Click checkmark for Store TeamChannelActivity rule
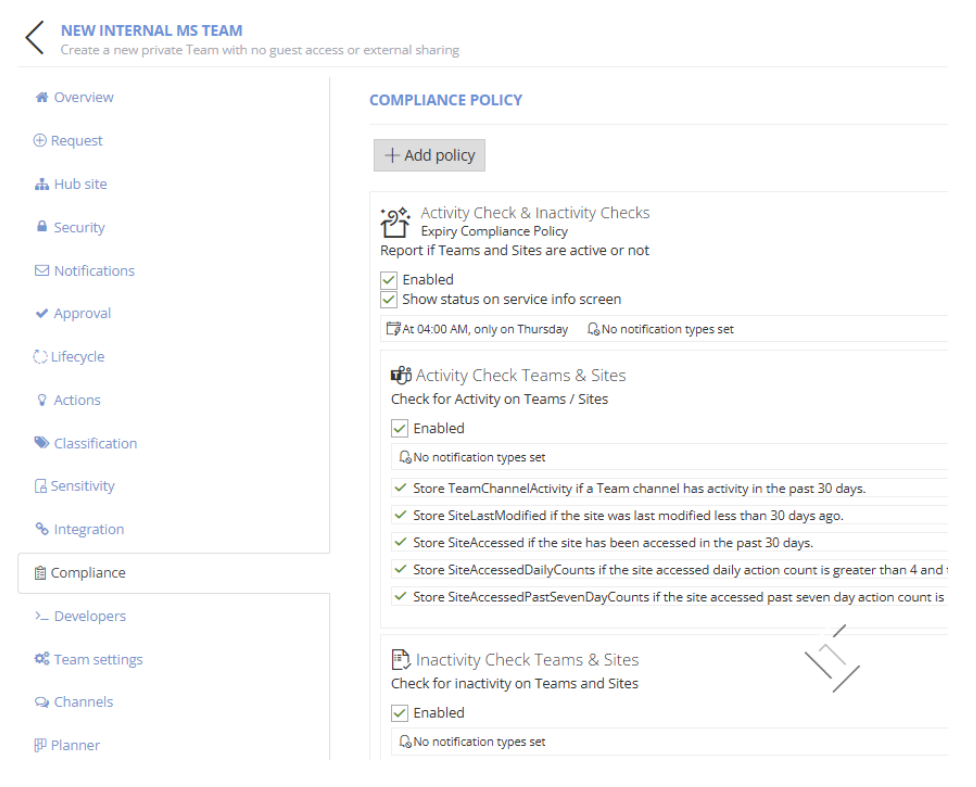This screenshot has height=787, width=976. pyautogui.click(x=400, y=488)
